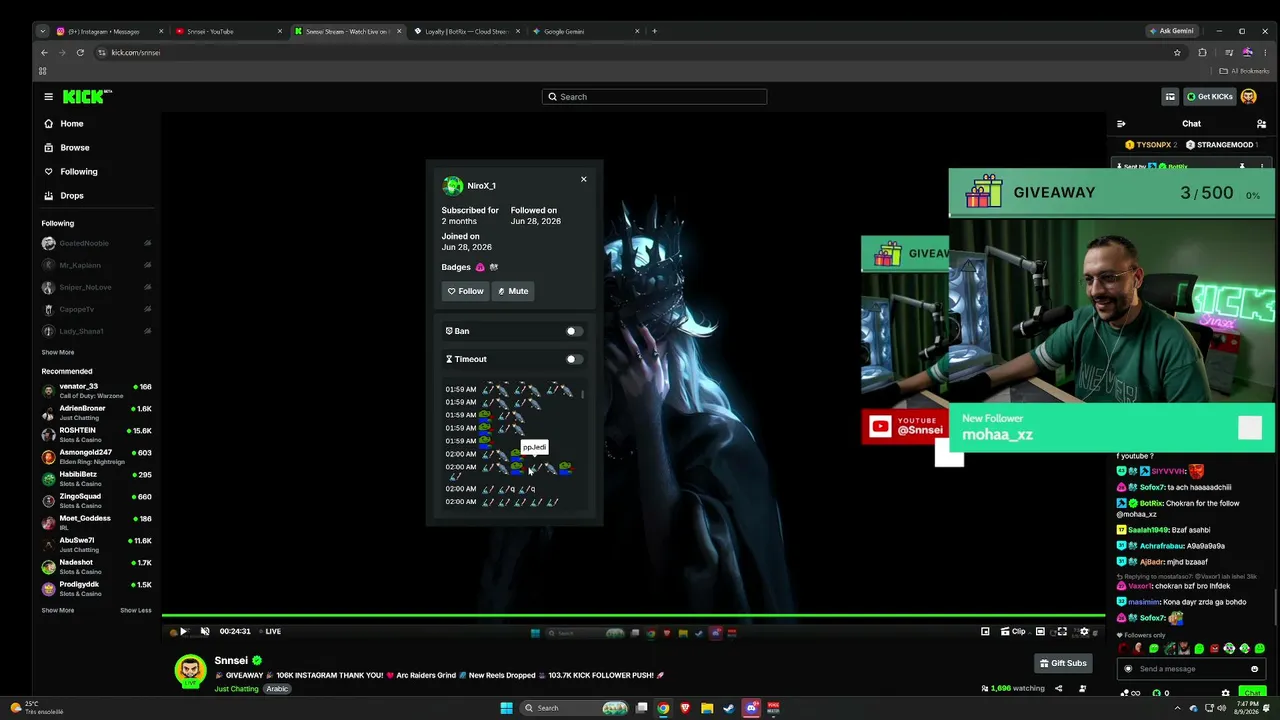Open Google Chrome from the taskbar
This screenshot has width=1280, height=720.
[663, 708]
